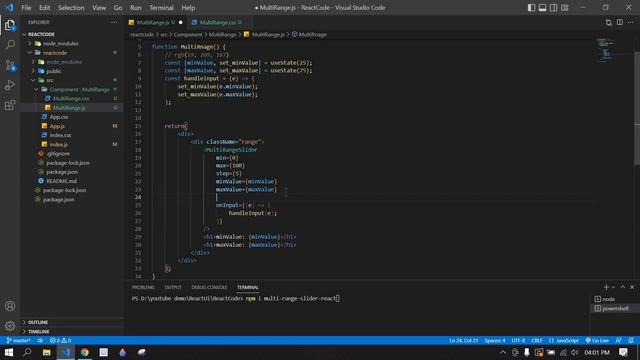Click the Windows Start button
This screenshot has width=640, height=360.
tap(9, 352)
